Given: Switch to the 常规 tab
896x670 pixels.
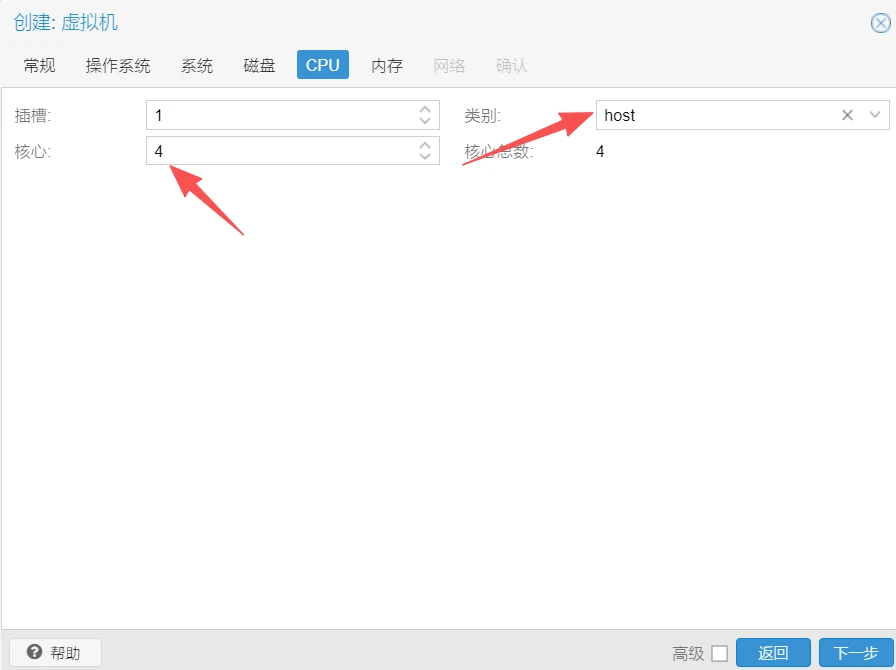Looking at the screenshot, I should 40,66.
